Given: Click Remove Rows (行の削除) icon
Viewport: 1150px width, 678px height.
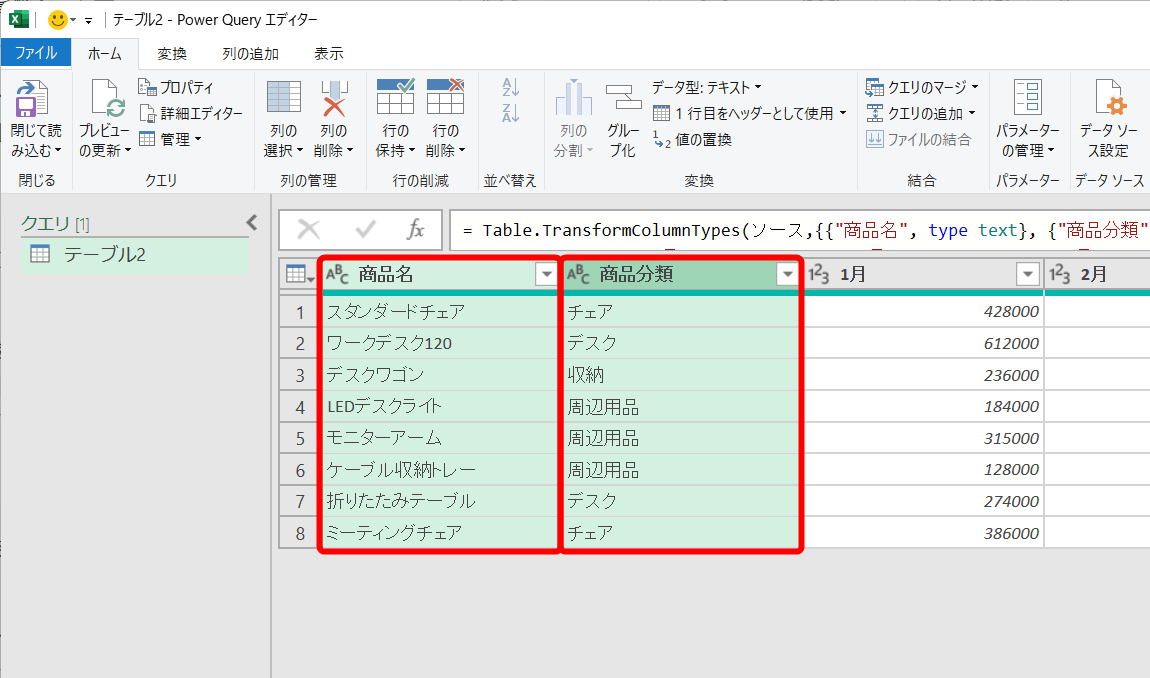Looking at the screenshot, I should coord(445,97).
